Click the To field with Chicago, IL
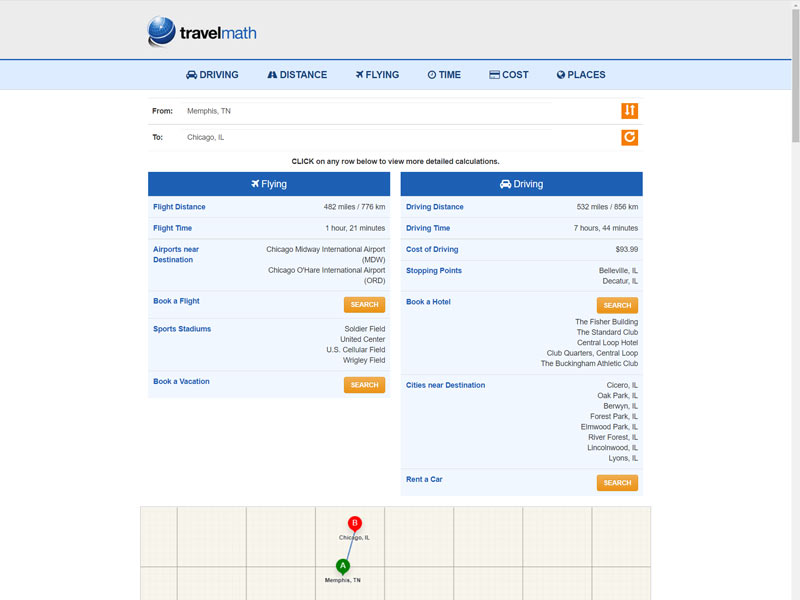Screen dimensions: 800x600 367,137
